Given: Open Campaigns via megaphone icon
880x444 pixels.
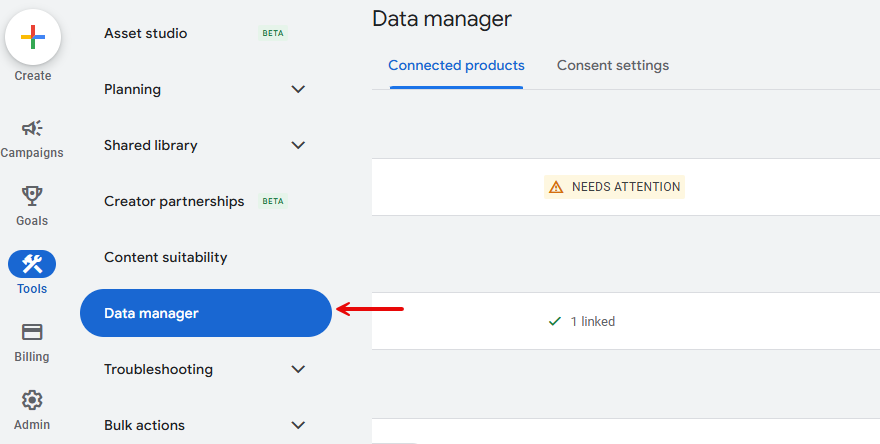Looking at the screenshot, I should [x=32, y=128].
